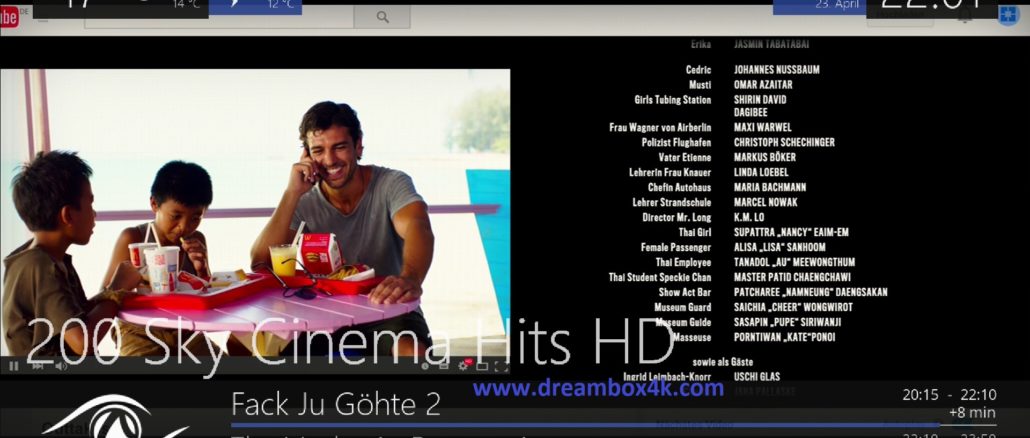This screenshot has width=1030, height=438.
Task: Enter fullscreen in the video player
Action: click(x=501, y=366)
